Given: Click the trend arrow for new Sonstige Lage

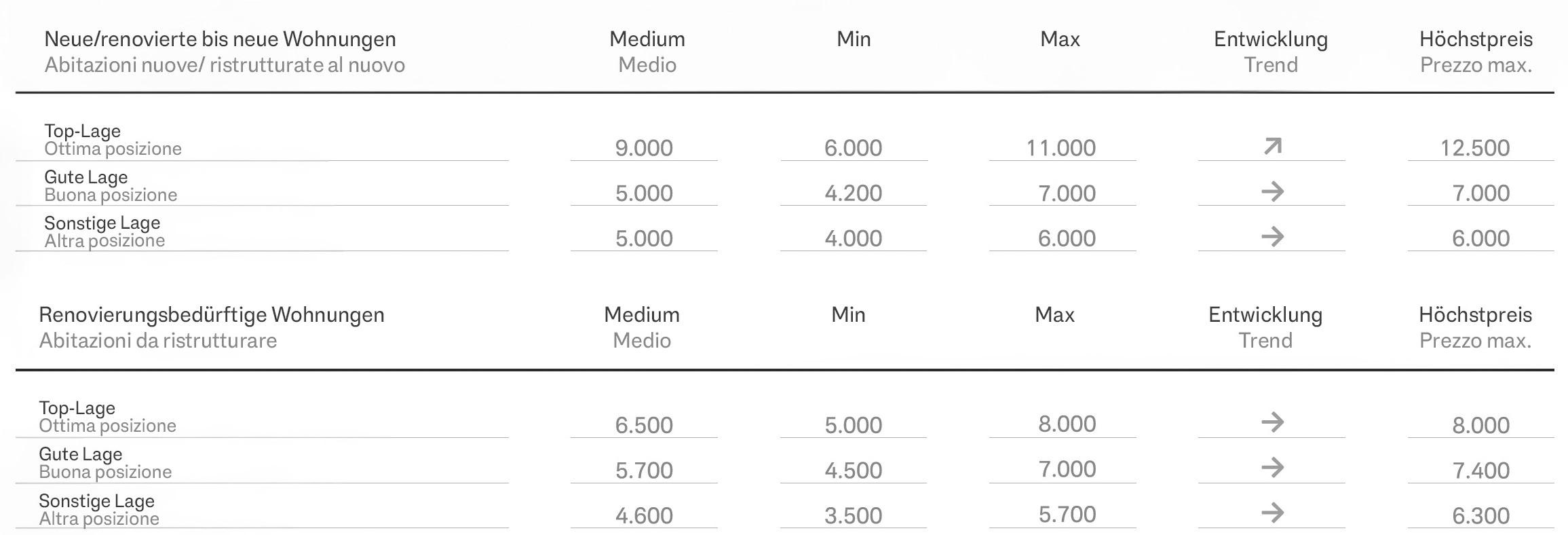Looking at the screenshot, I should [1272, 237].
